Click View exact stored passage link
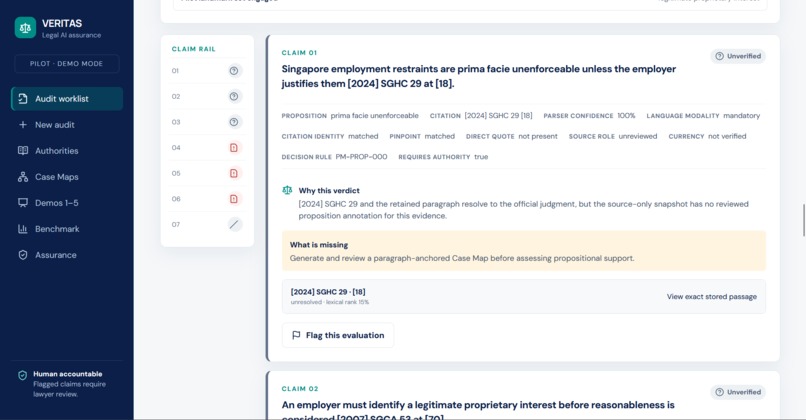The height and width of the screenshot is (420, 806). [x=712, y=297]
